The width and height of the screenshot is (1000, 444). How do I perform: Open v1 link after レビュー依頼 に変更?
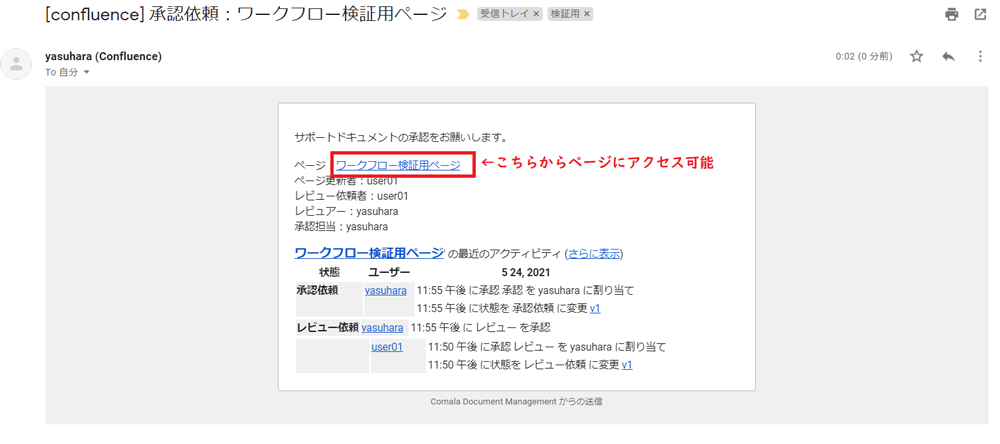click(627, 365)
